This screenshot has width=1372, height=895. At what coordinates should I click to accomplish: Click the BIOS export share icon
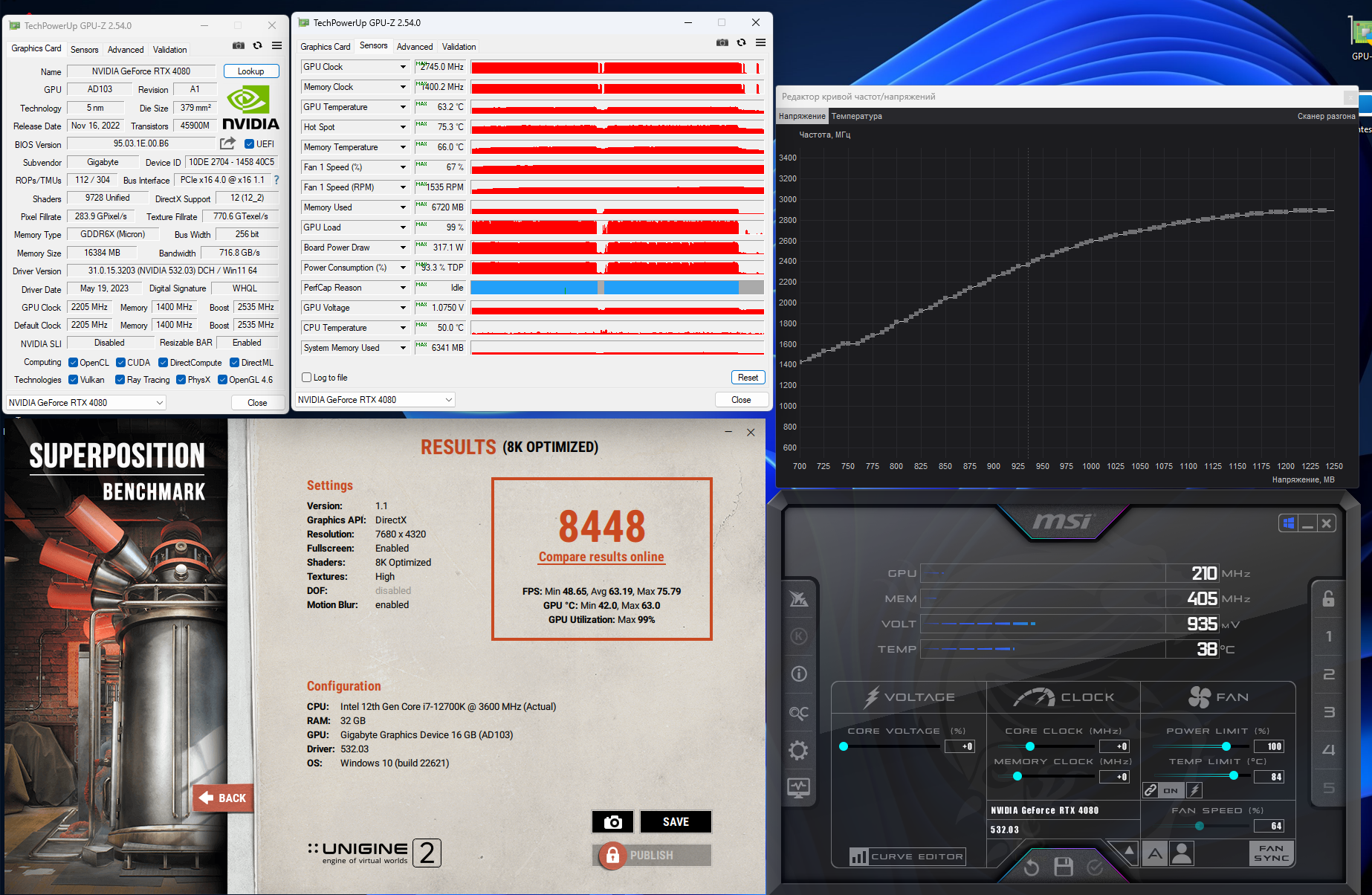pos(227,143)
